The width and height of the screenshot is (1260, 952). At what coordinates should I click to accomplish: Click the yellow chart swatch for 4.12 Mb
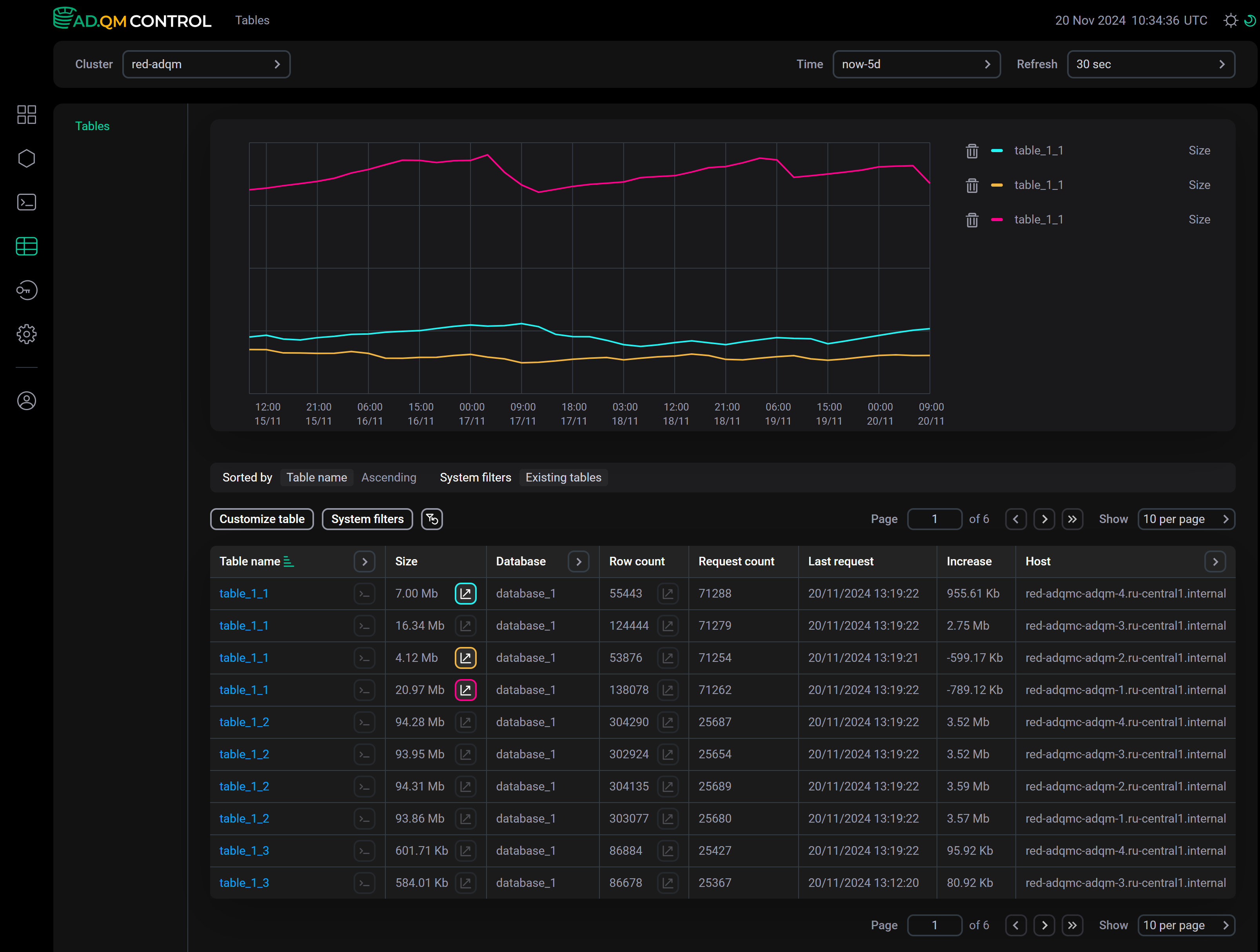[x=465, y=658]
